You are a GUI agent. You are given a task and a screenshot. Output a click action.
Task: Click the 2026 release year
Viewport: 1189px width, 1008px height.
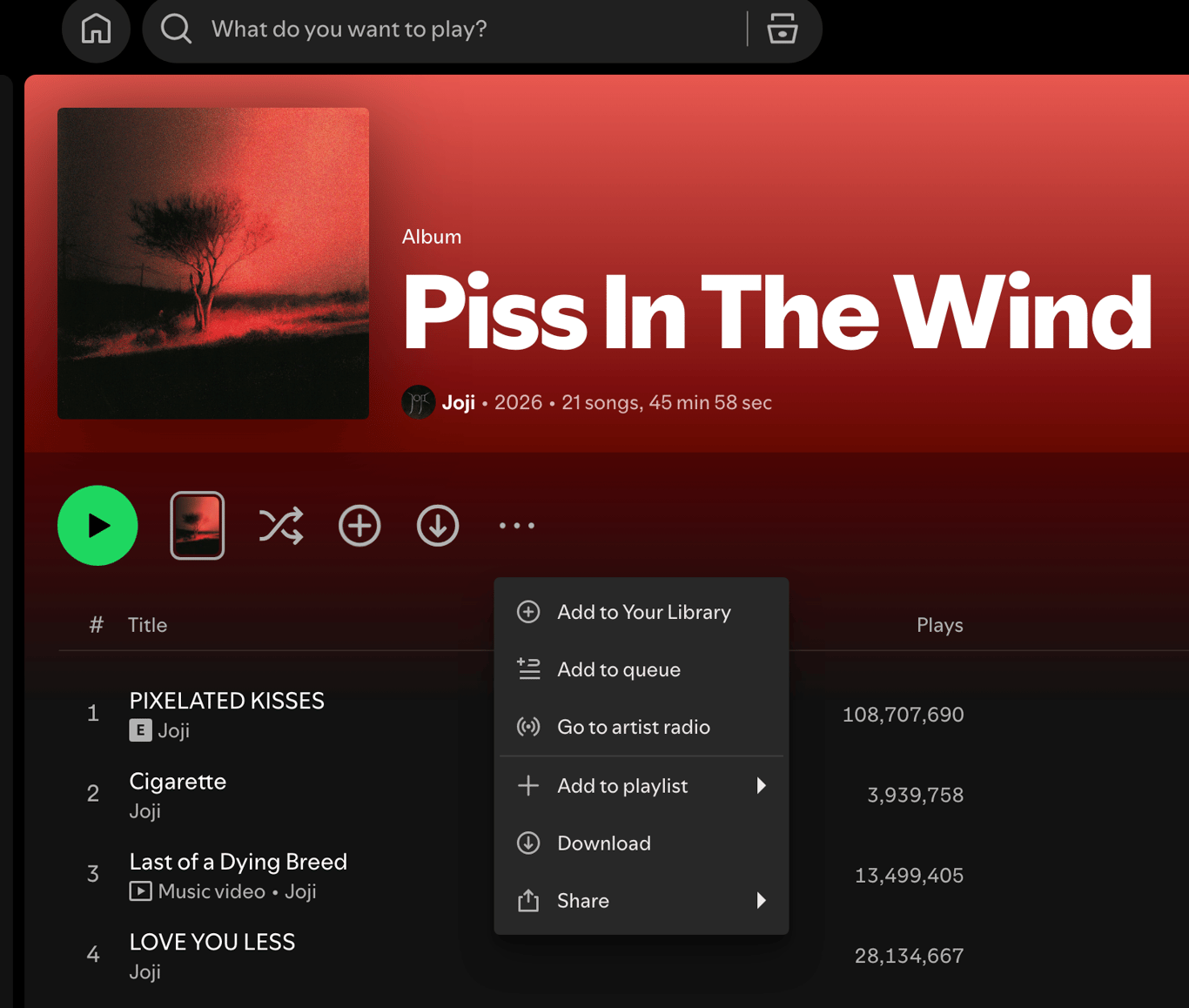[x=518, y=403]
